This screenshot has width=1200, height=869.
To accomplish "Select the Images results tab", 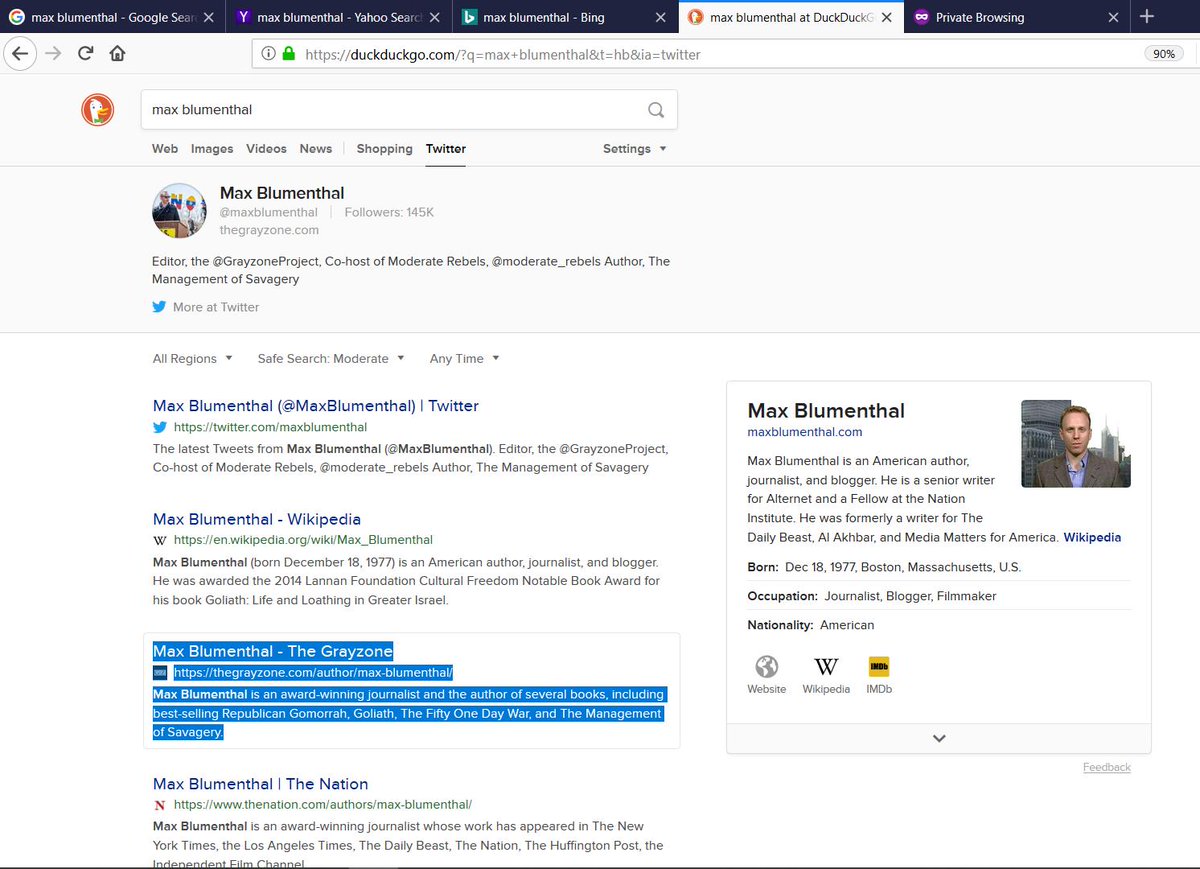I will click(212, 149).
